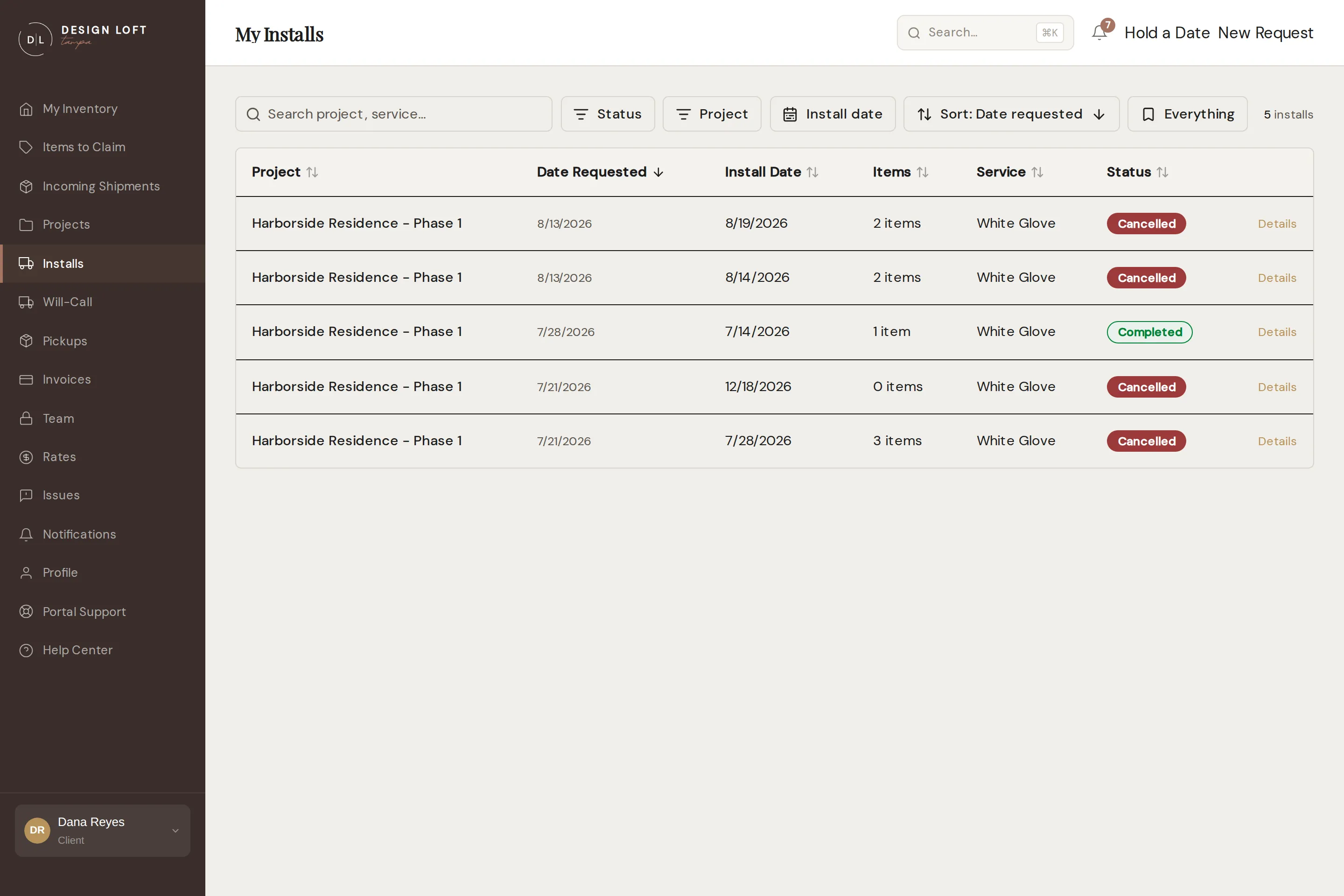
Task: Sort by Project column arrows
Action: [312, 172]
